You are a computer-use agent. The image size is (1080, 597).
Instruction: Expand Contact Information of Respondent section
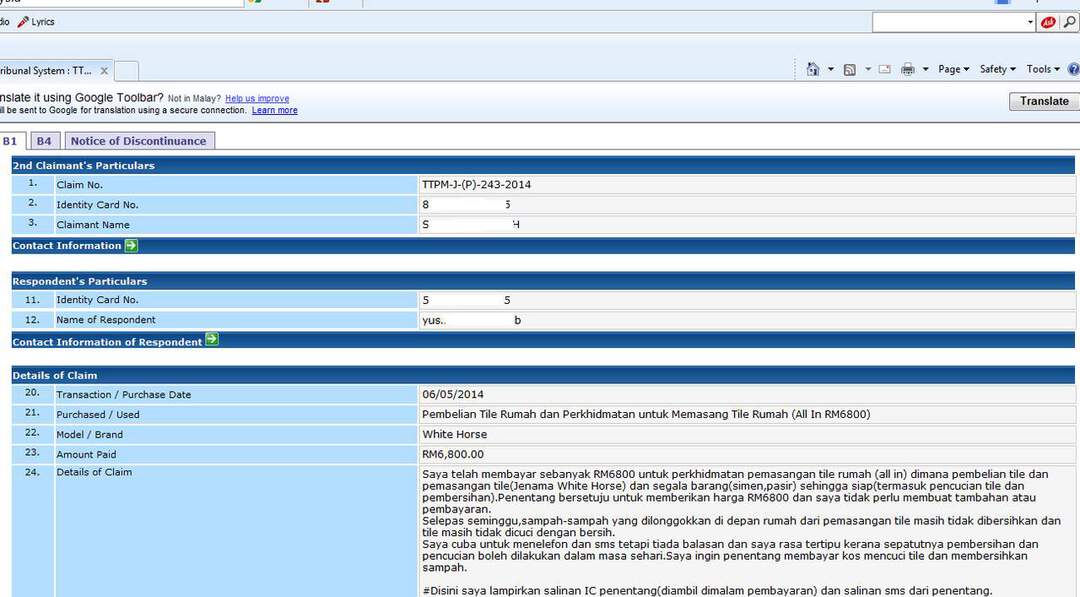[x=211, y=341]
